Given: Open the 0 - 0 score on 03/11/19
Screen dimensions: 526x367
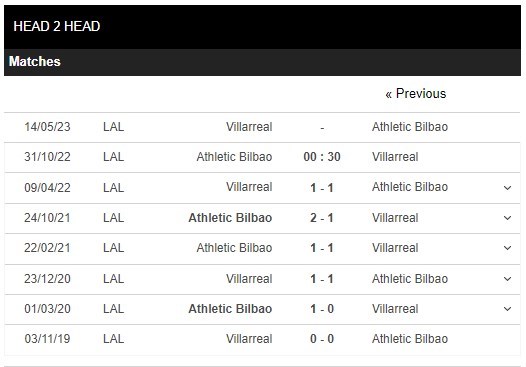Looking at the screenshot, I should (322, 339).
